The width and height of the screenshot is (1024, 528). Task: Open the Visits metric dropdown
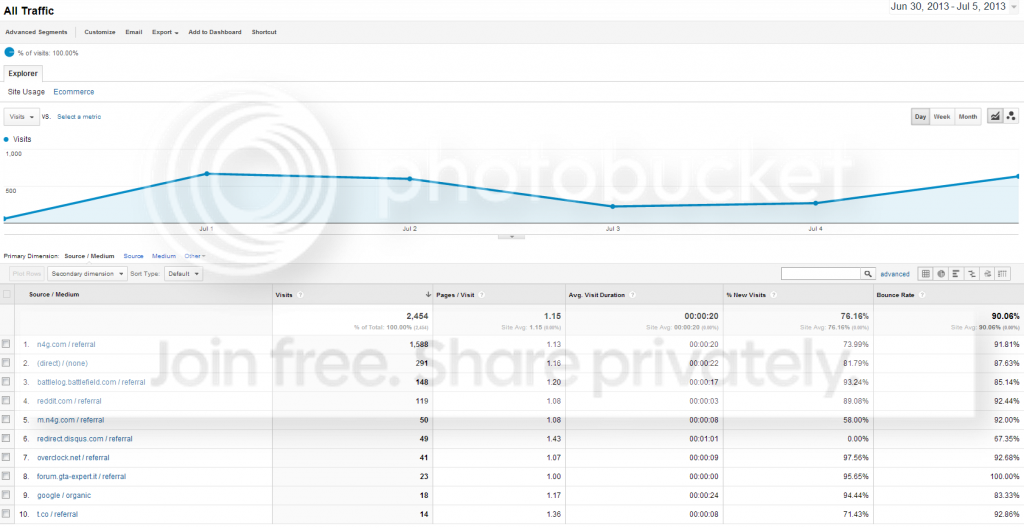pyautogui.click(x=22, y=116)
